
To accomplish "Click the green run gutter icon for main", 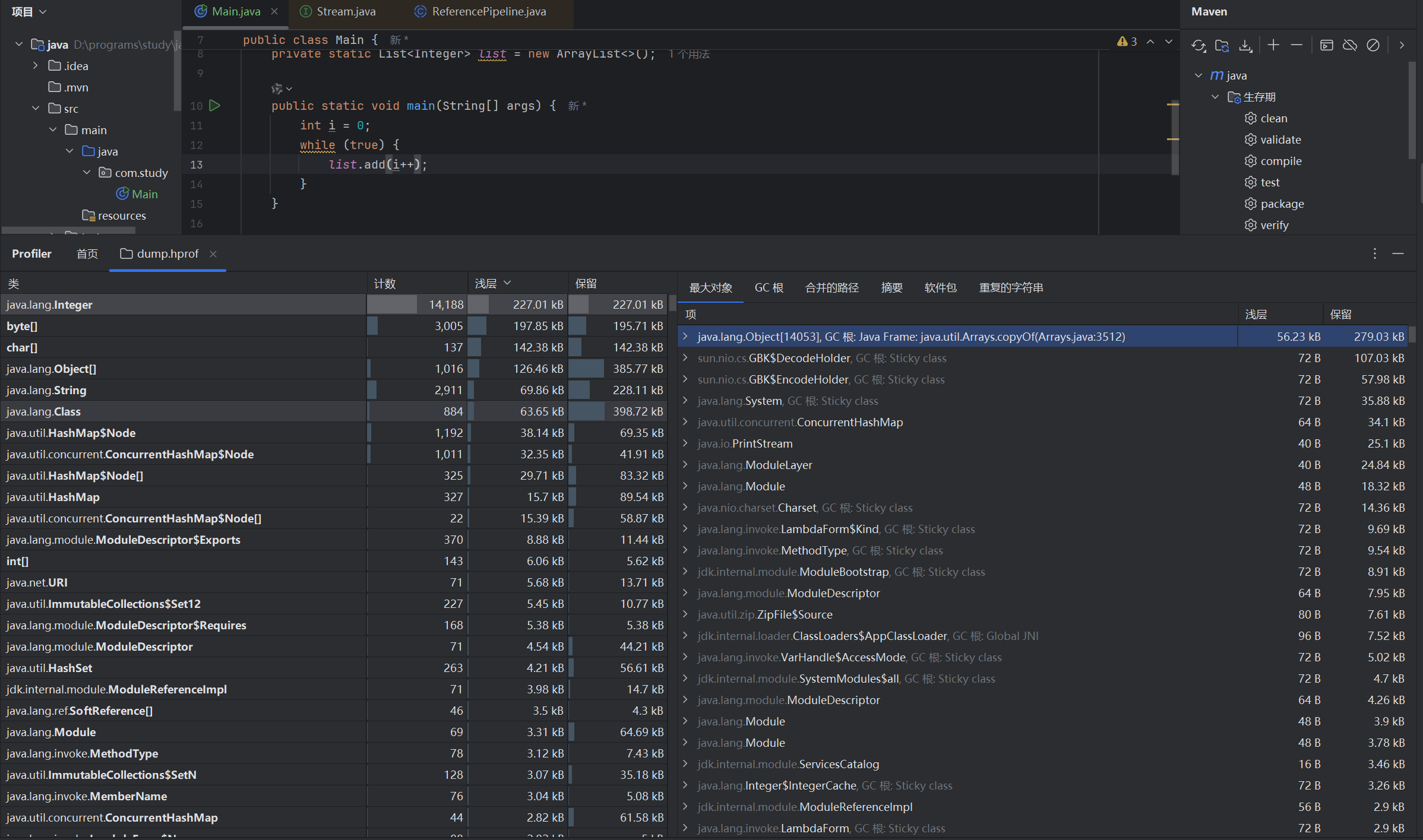I will pos(215,106).
